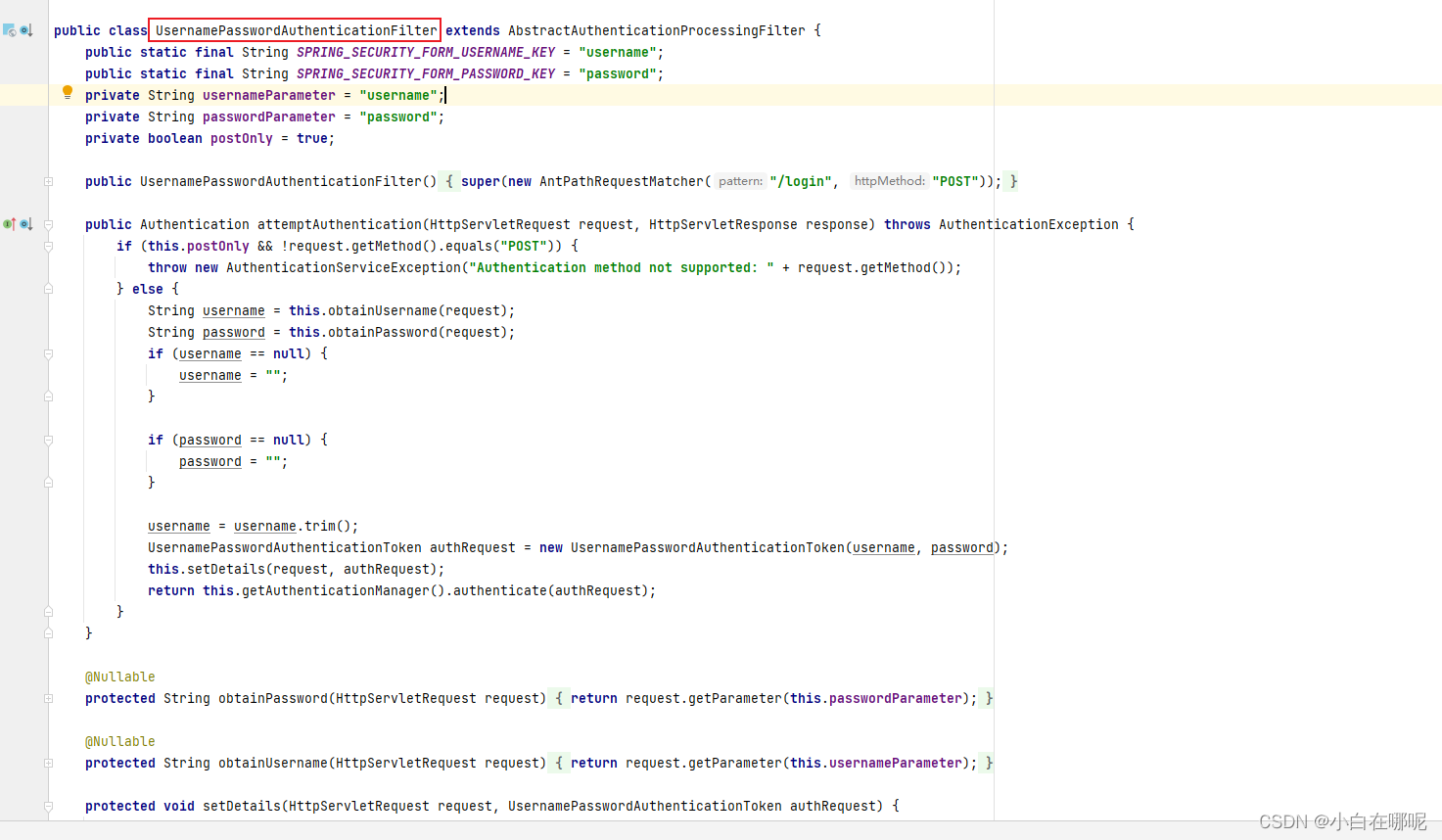Collapse the setDetails method fold marker
Screen dimensions: 1442x840
pyautogui.click(x=48, y=806)
